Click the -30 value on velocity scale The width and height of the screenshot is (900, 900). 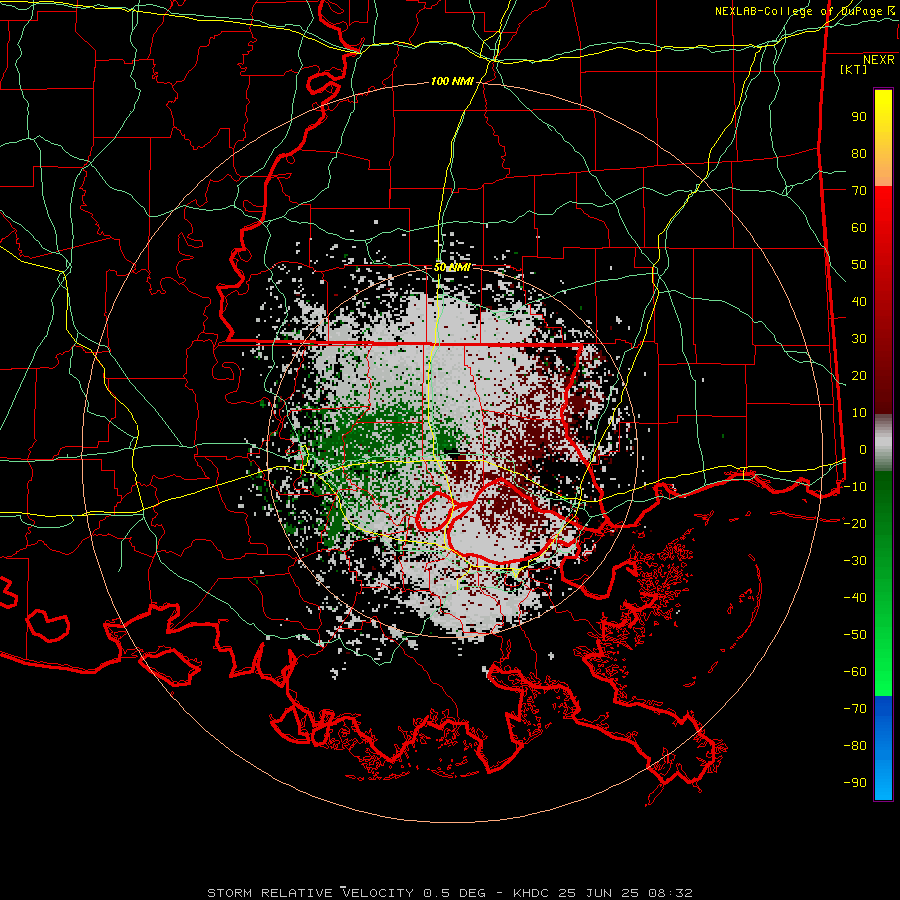point(855,561)
